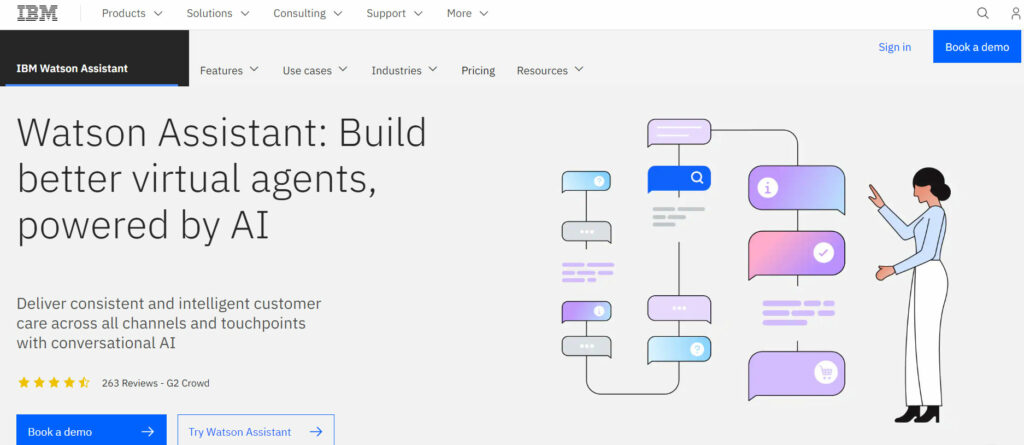Screen dimensions: 1024x445
Task: Click the five-star rating icons
Action: 54,383
